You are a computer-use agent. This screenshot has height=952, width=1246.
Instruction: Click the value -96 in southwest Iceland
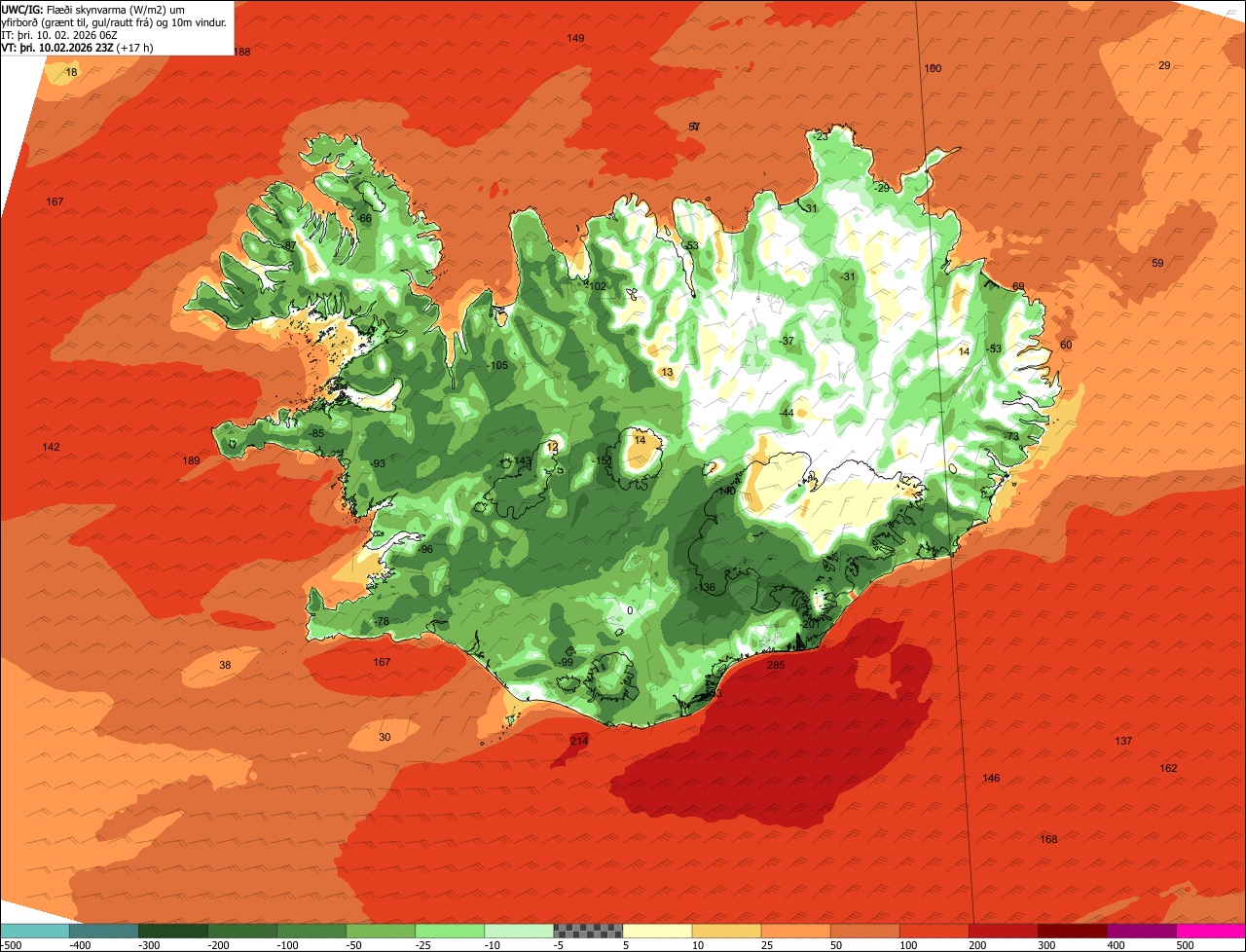point(424,549)
